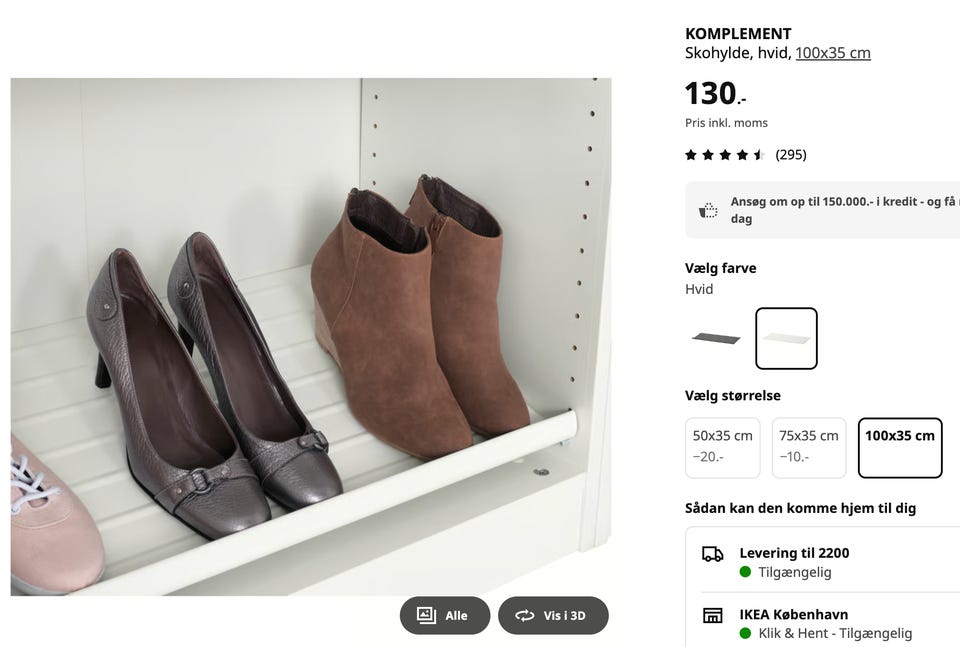Open the 100x35 cm measurement link

click(x=833, y=53)
